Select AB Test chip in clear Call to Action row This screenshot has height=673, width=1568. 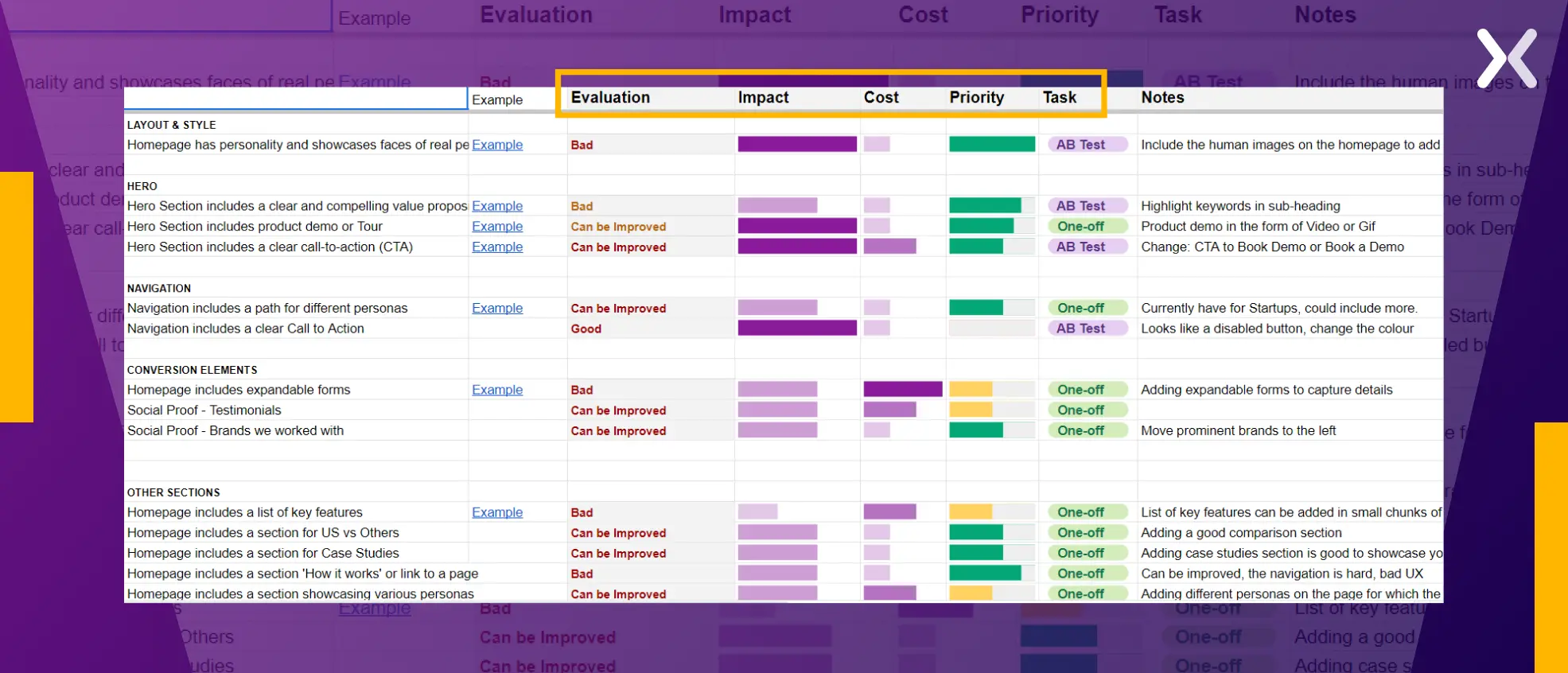coord(1087,329)
